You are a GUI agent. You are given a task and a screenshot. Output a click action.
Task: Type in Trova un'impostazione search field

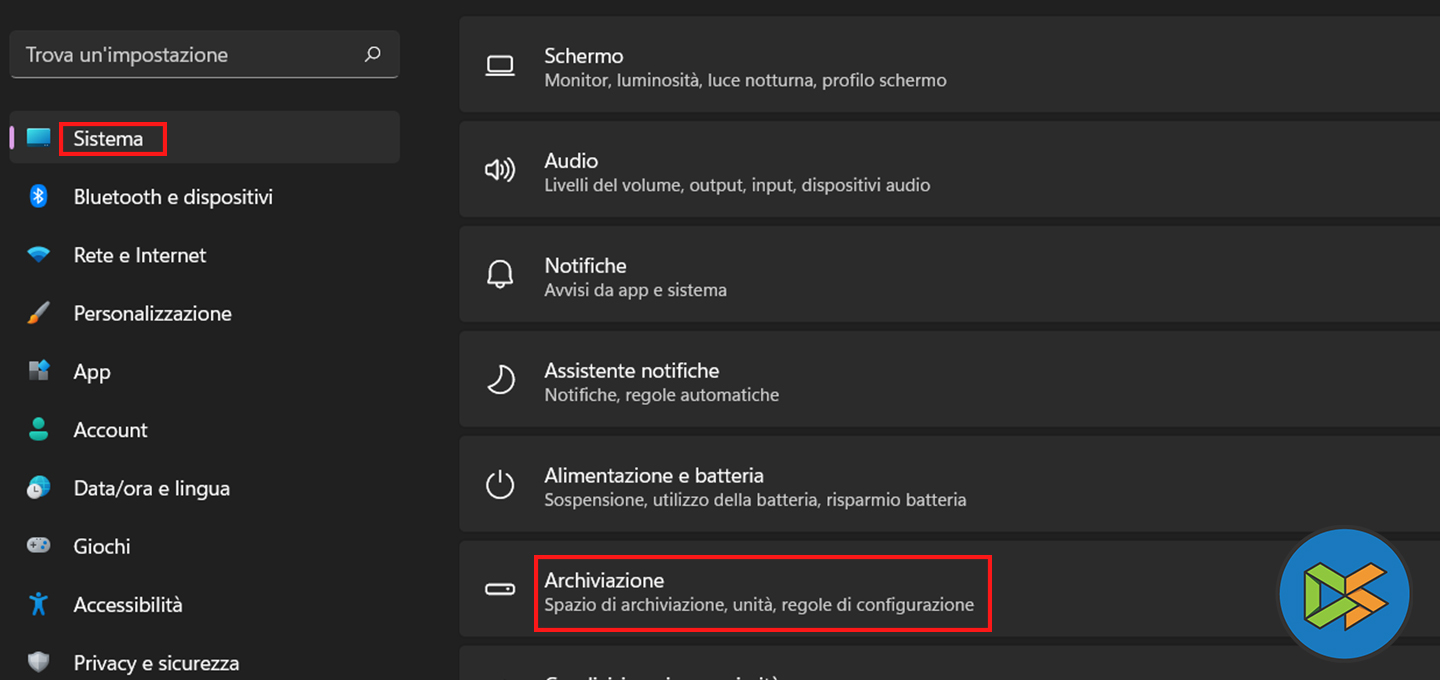point(190,55)
